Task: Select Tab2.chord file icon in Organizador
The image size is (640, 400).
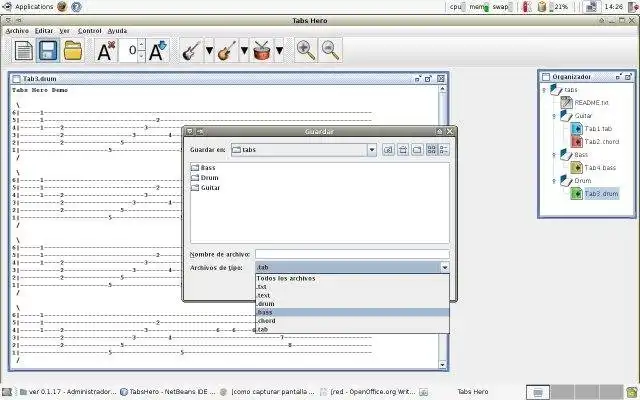Action: pos(576,142)
